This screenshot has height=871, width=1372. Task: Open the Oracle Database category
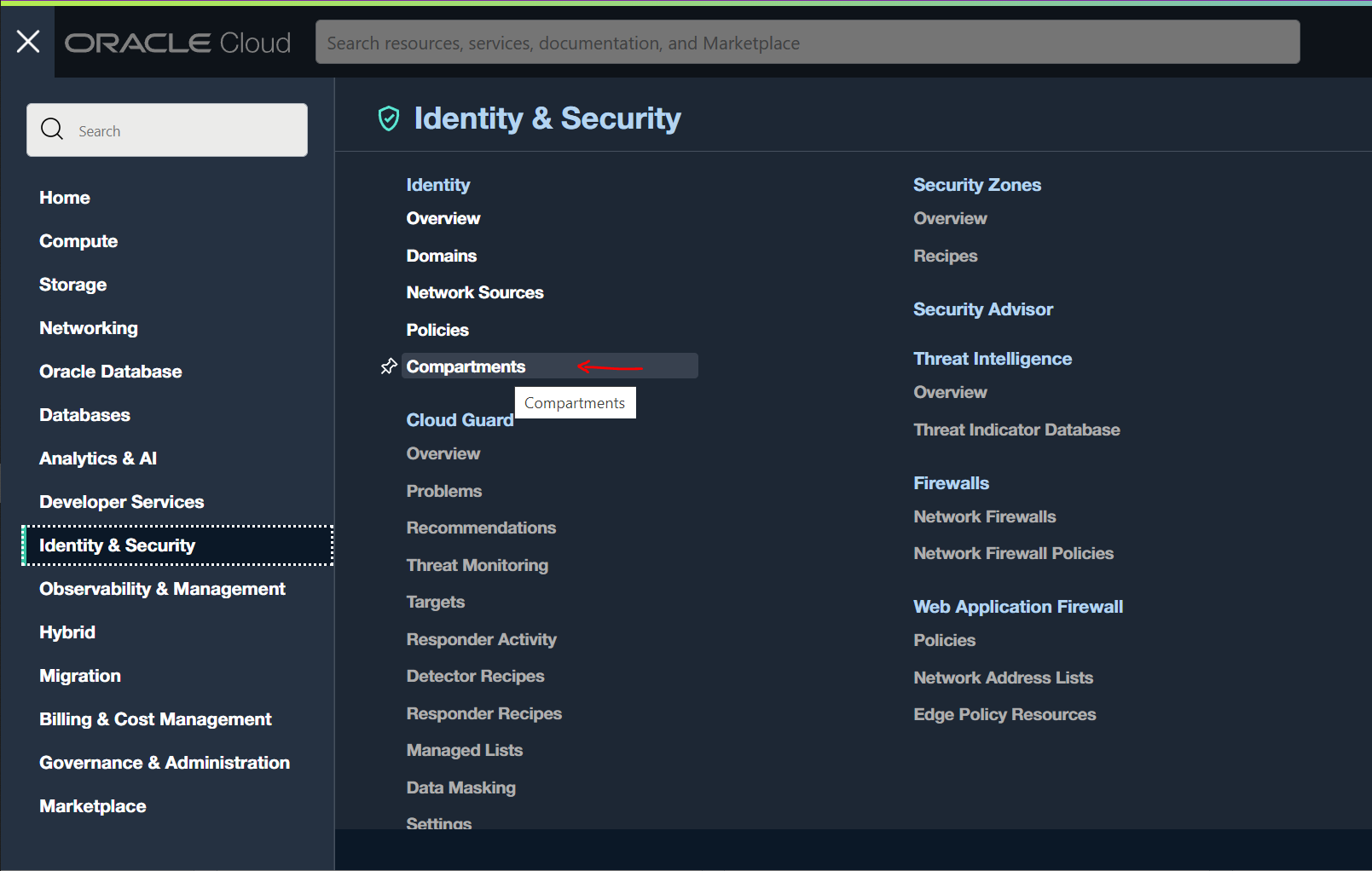[111, 372]
